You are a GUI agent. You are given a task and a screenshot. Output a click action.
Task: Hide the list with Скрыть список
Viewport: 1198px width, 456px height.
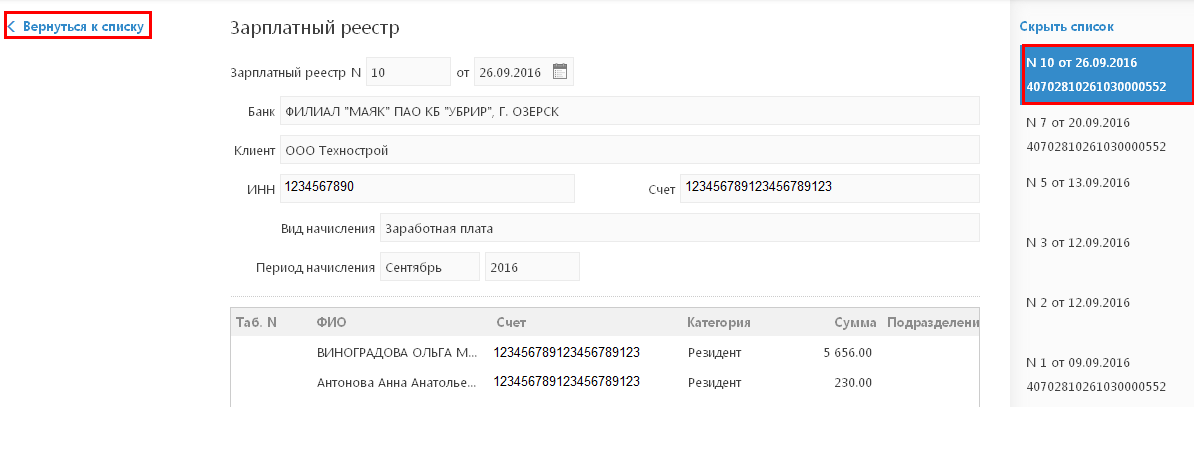[1067, 27]
